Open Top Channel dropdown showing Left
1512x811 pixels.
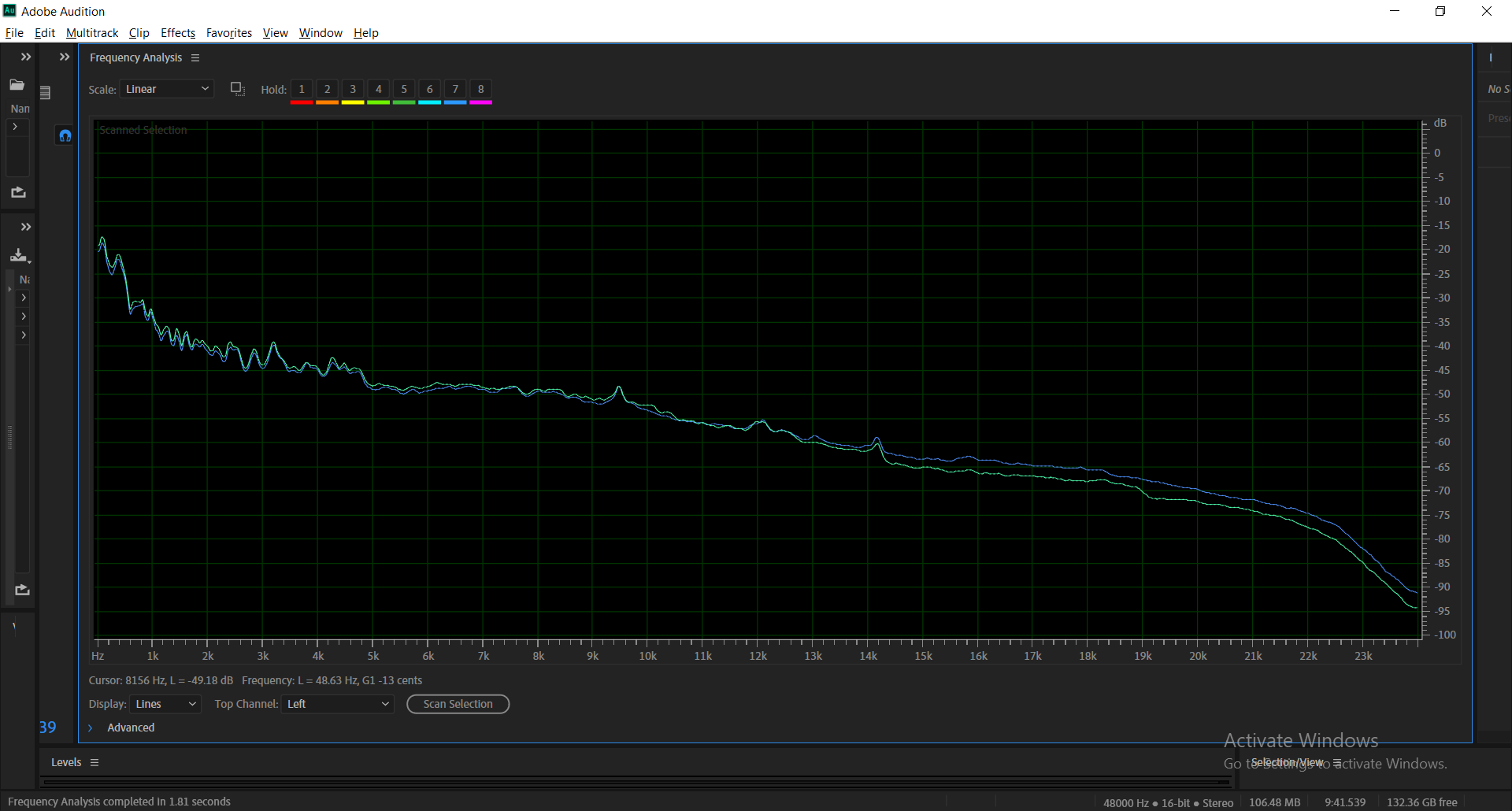[337, 704]
